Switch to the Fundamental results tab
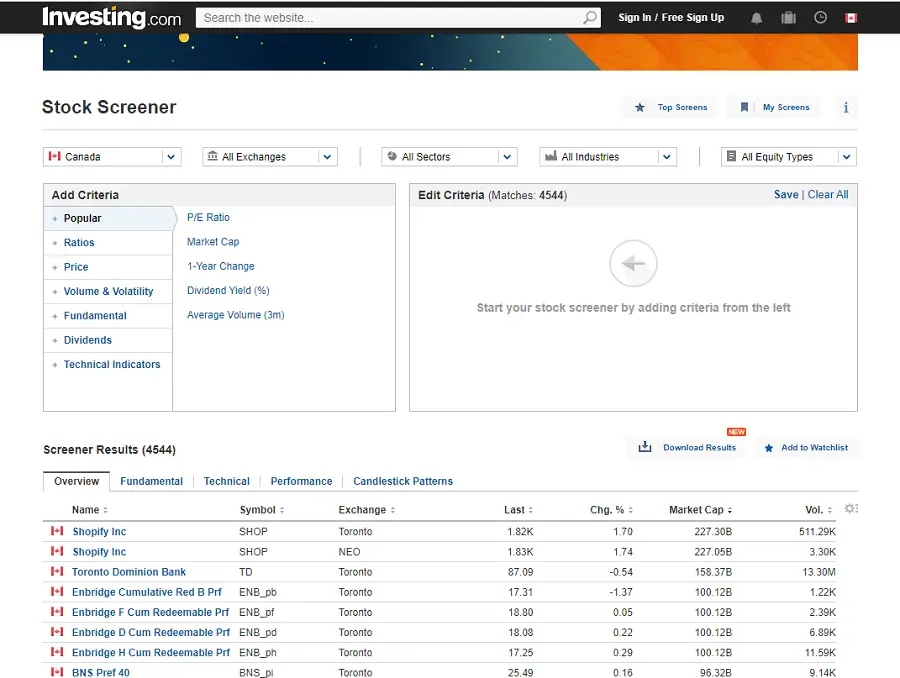Image resolution: width=900 pixels, height=678 pixels. click(x=151, y=481)
